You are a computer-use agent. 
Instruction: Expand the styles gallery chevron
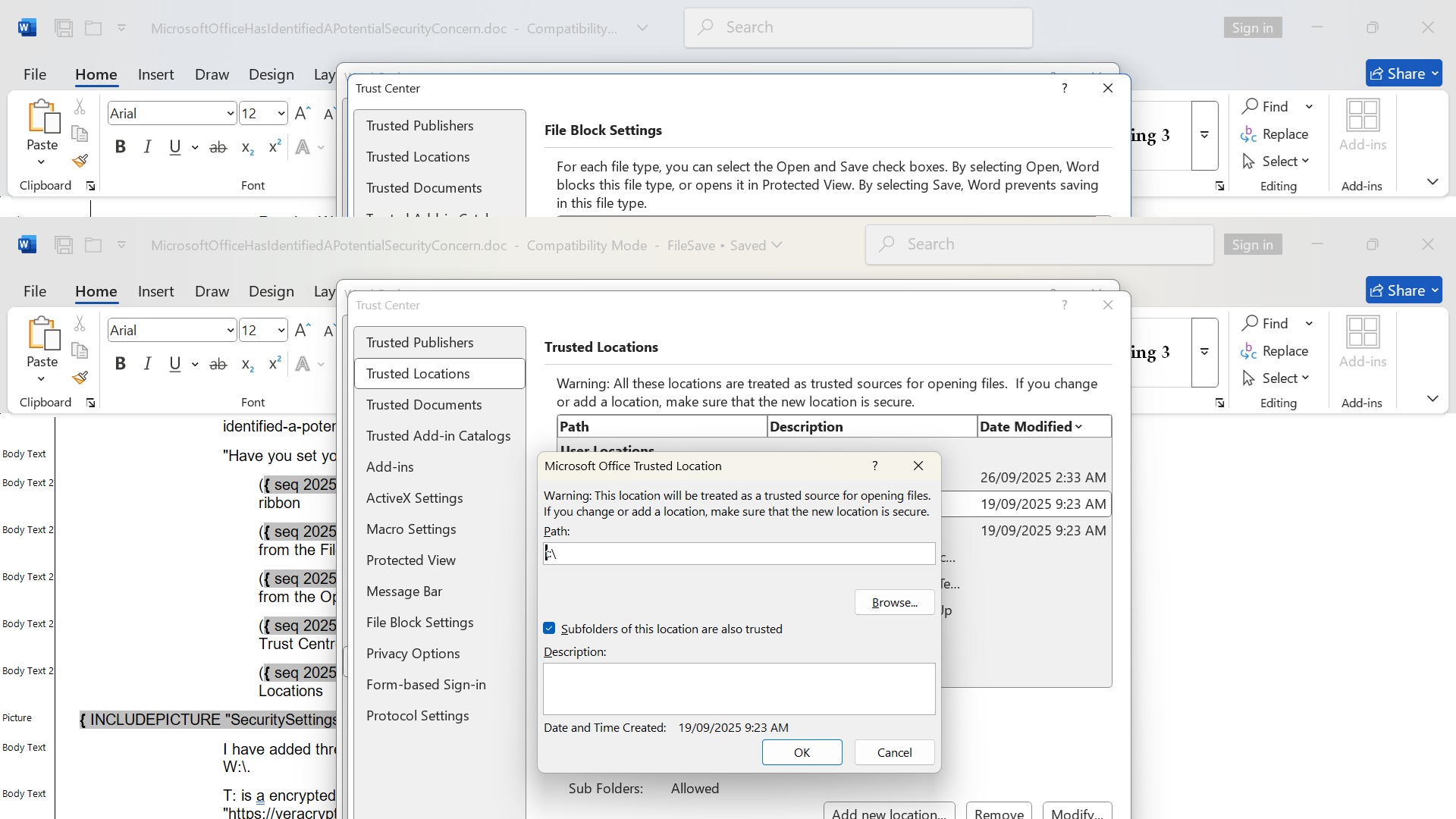tap(1204, 352)
